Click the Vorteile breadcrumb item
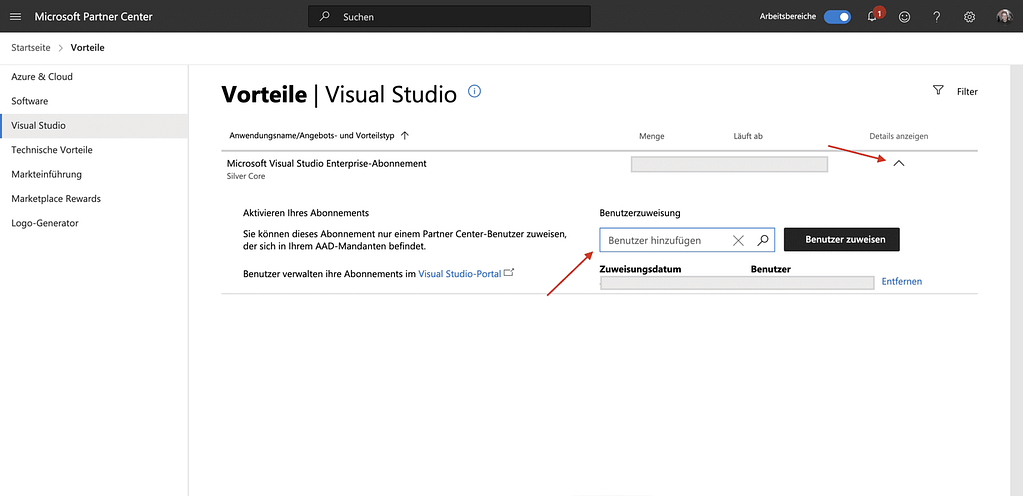 pos(87,48)
